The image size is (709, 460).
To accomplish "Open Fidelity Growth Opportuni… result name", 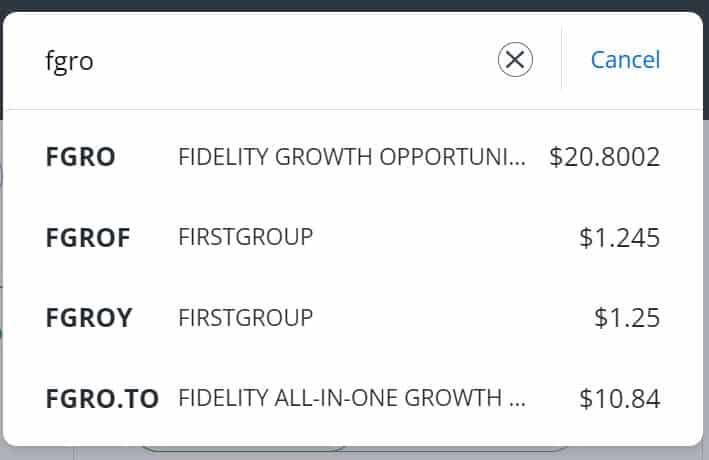I will point(352,157).
